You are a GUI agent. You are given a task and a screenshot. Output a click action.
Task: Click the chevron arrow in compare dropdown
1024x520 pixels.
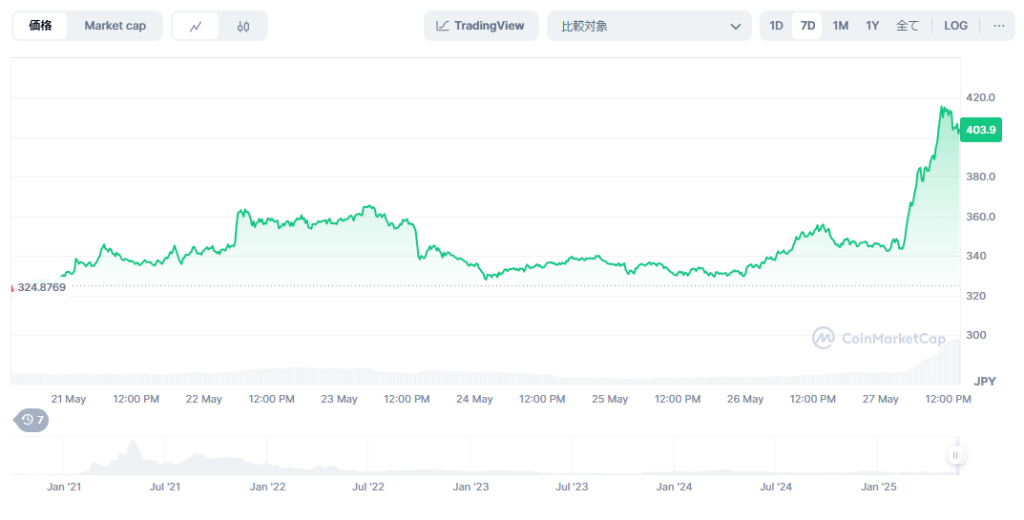click(x=735, y=26)
